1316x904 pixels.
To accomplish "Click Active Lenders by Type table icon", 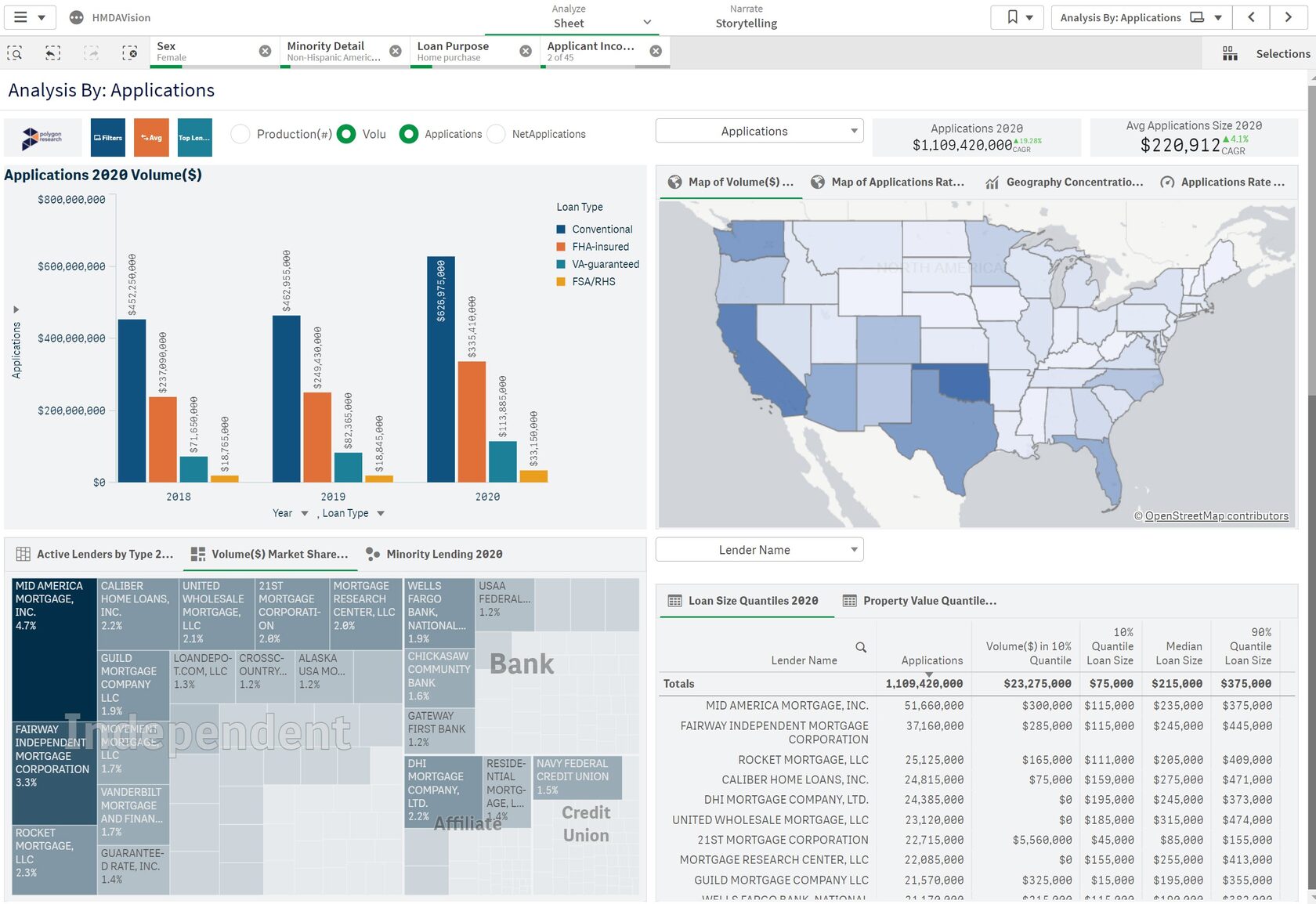I will (23, 554).
